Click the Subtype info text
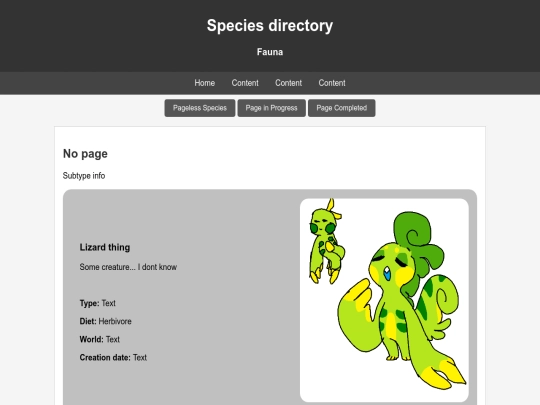This screenshot has height=405, width=540. pyautogui.click(x=84, y=176)
